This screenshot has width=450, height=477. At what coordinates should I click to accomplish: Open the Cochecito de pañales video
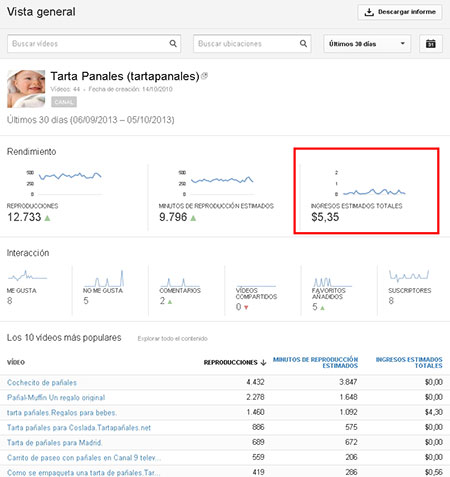(x=42, y=382)
